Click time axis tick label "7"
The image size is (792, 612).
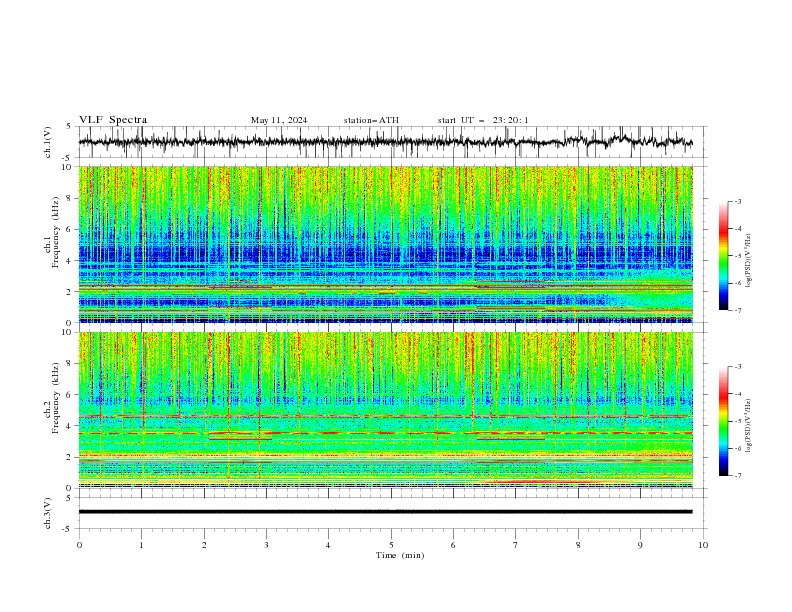coord(516,545)
